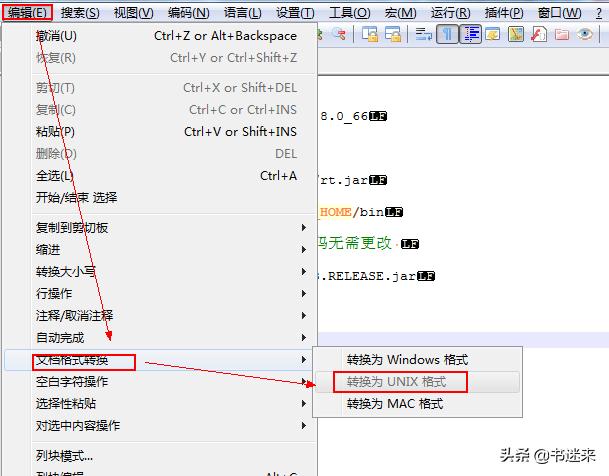This screenshot has width=609, height=476.
Task: Open the Function List toolbar icon
Action: [539, 34]
